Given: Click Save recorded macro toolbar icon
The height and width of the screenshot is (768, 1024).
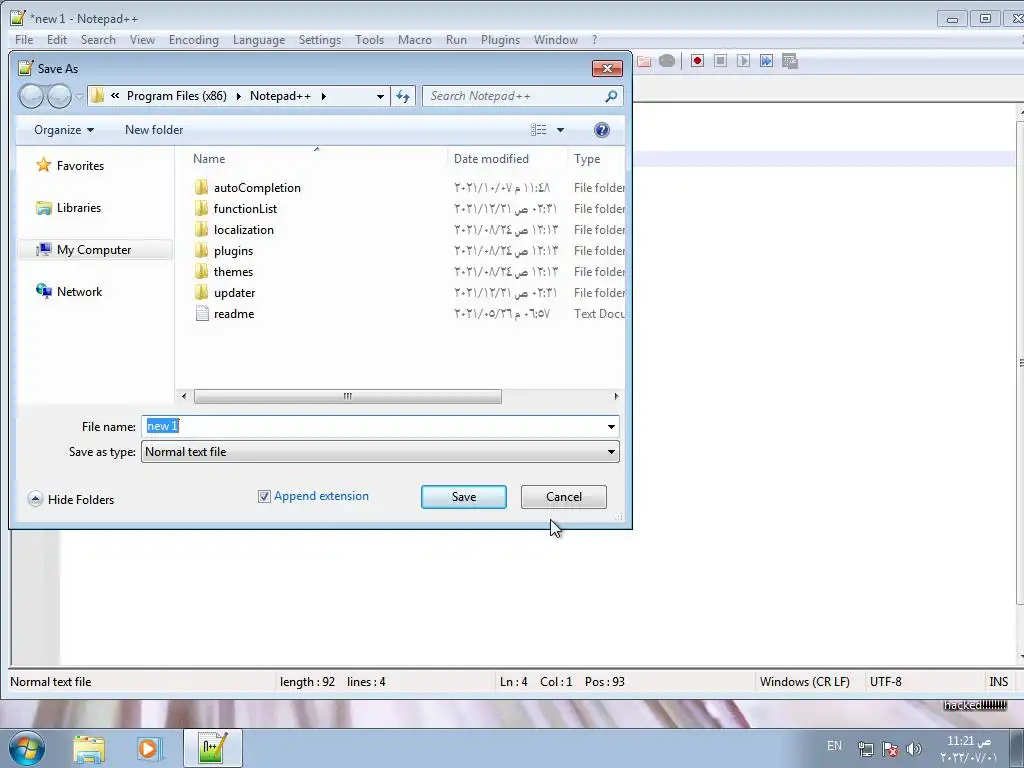Looking at the screenshot, I should click(790, 61).
